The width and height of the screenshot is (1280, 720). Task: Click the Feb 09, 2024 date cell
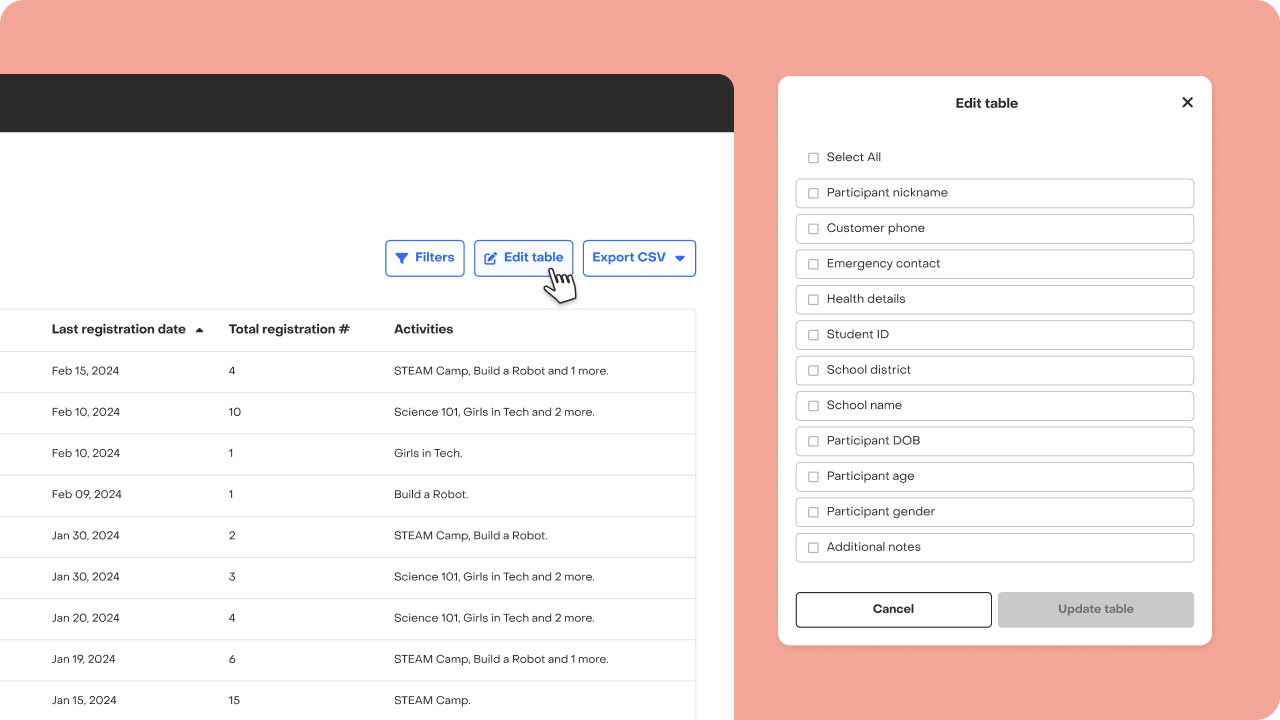click(x=87, y=495)
